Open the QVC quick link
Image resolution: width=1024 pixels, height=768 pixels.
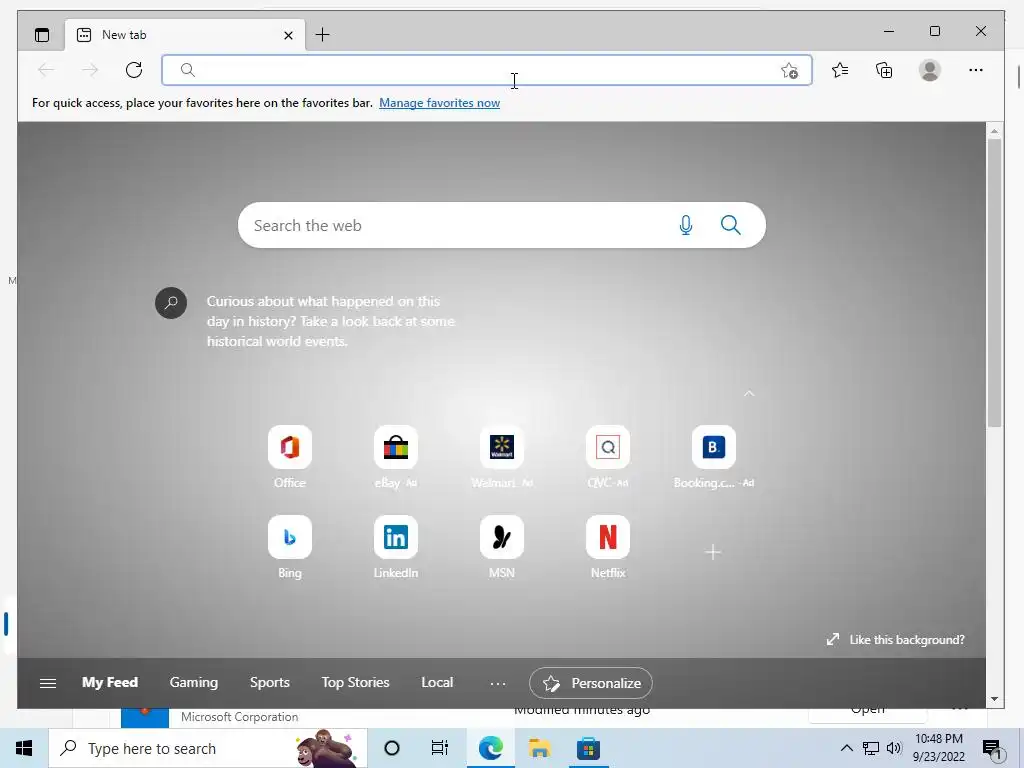[607, 457]
